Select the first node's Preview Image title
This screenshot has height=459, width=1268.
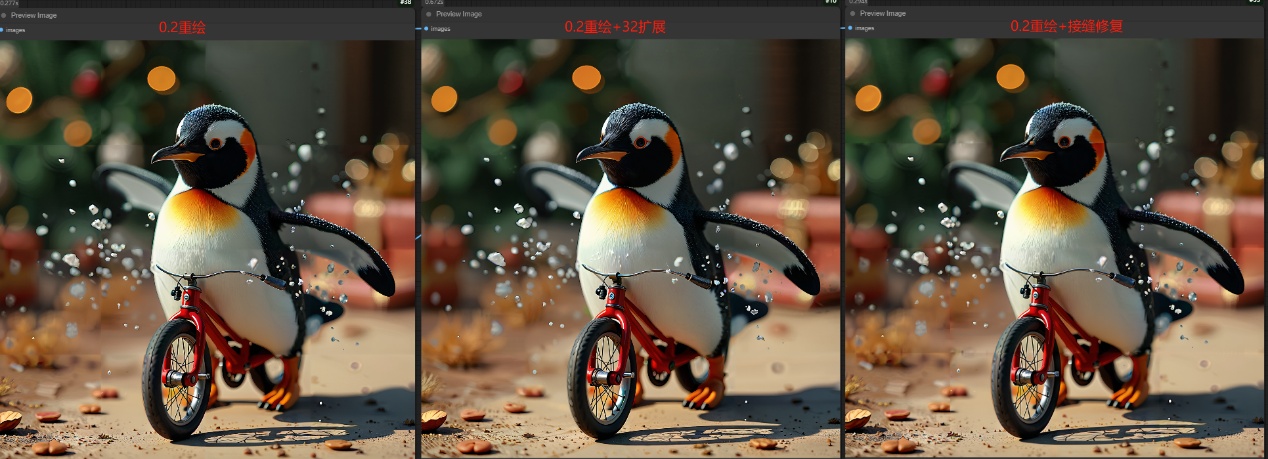pos(34,15)
